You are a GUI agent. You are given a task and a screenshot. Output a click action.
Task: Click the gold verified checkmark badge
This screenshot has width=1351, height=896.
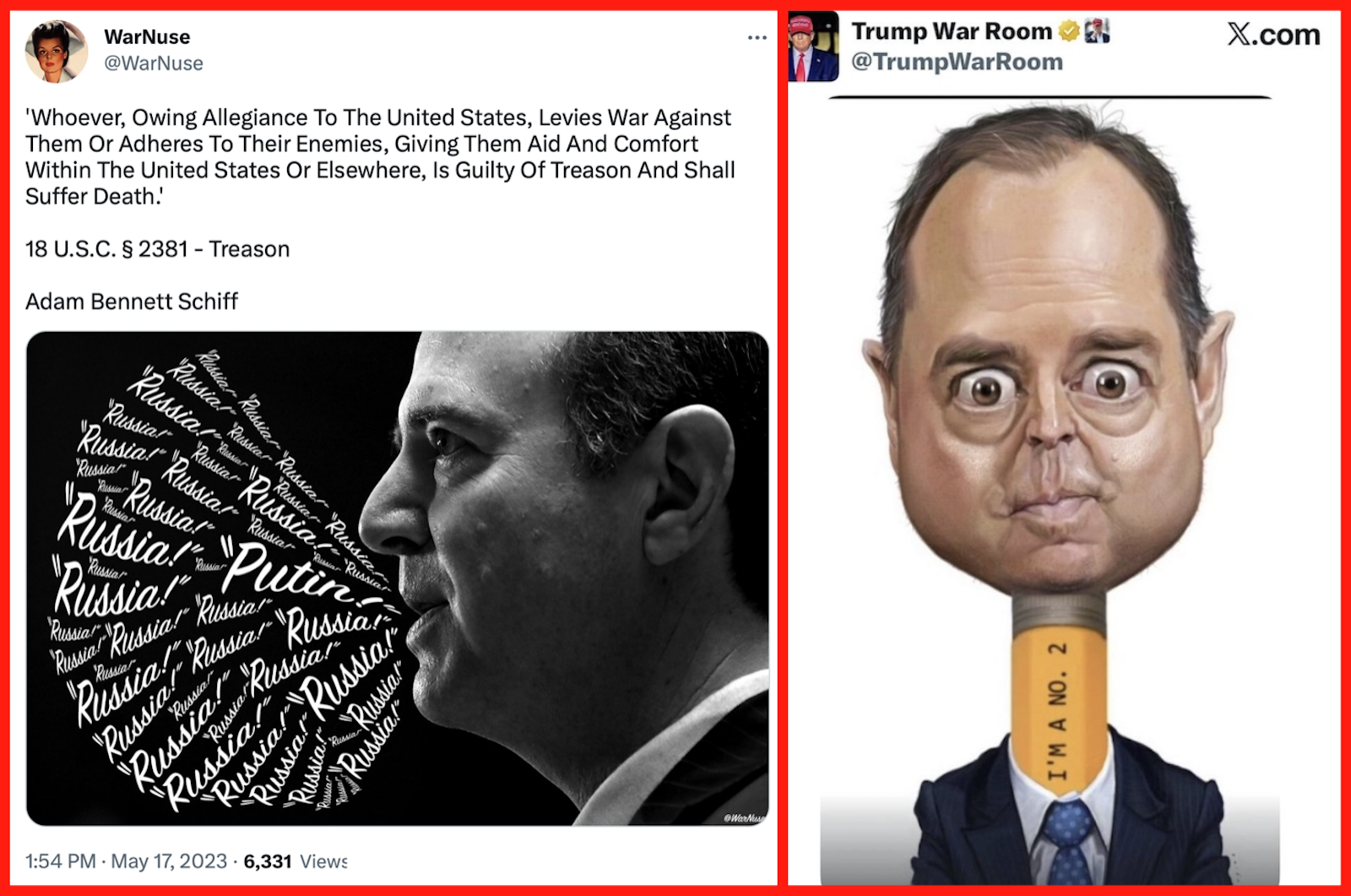(x=1069, y=31)
